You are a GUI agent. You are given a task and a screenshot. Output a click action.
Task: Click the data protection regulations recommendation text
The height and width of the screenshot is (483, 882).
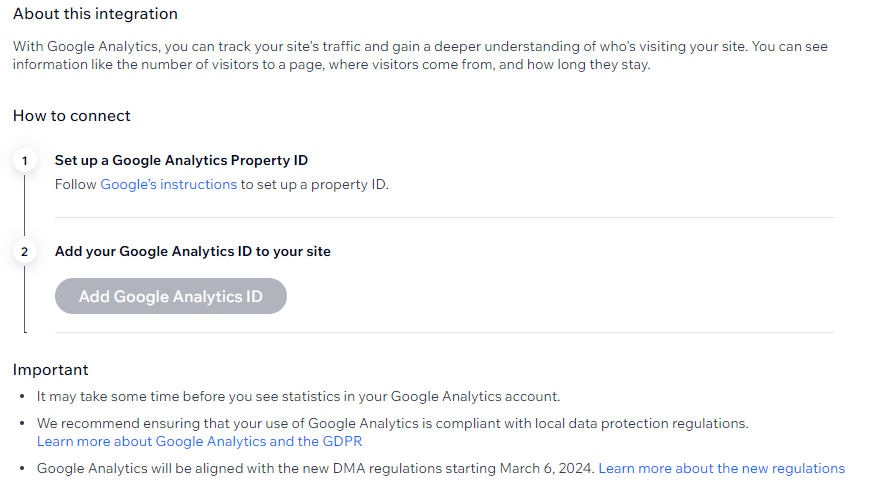[392, 424]
